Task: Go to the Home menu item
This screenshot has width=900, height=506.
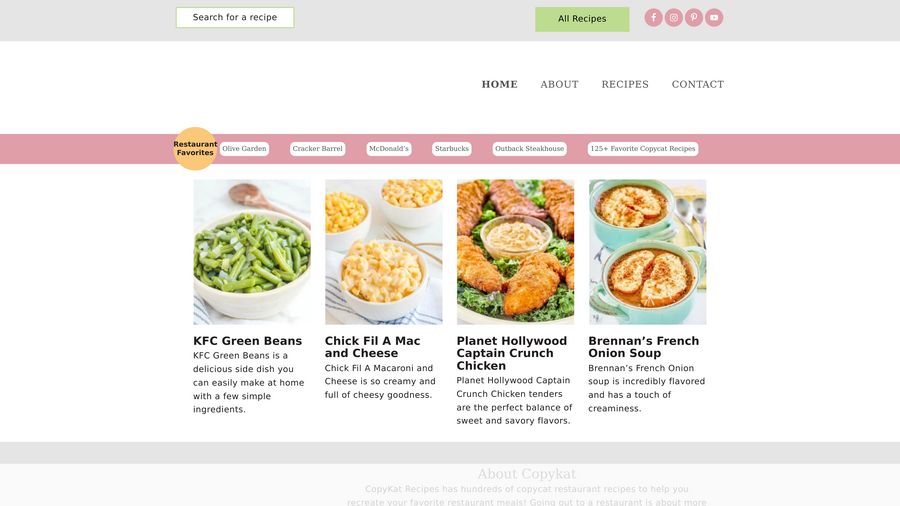Action: coord(499,84)
